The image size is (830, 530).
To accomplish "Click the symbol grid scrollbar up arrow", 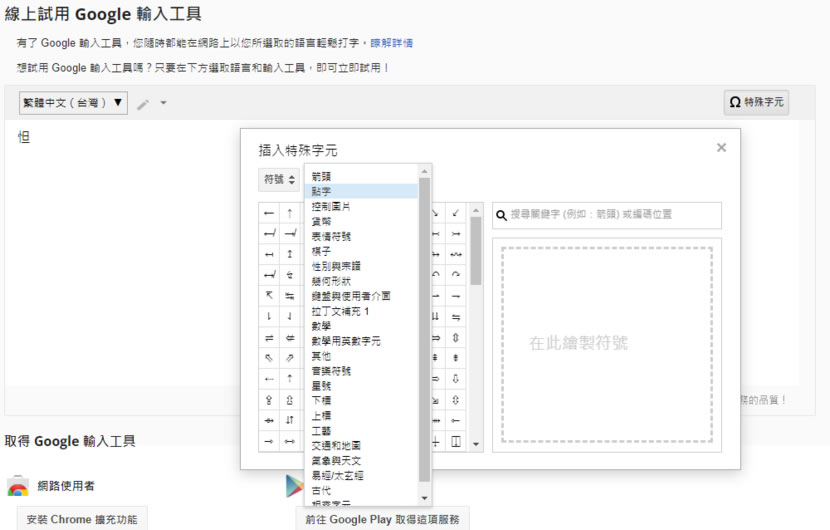I will tap(476, 211).
